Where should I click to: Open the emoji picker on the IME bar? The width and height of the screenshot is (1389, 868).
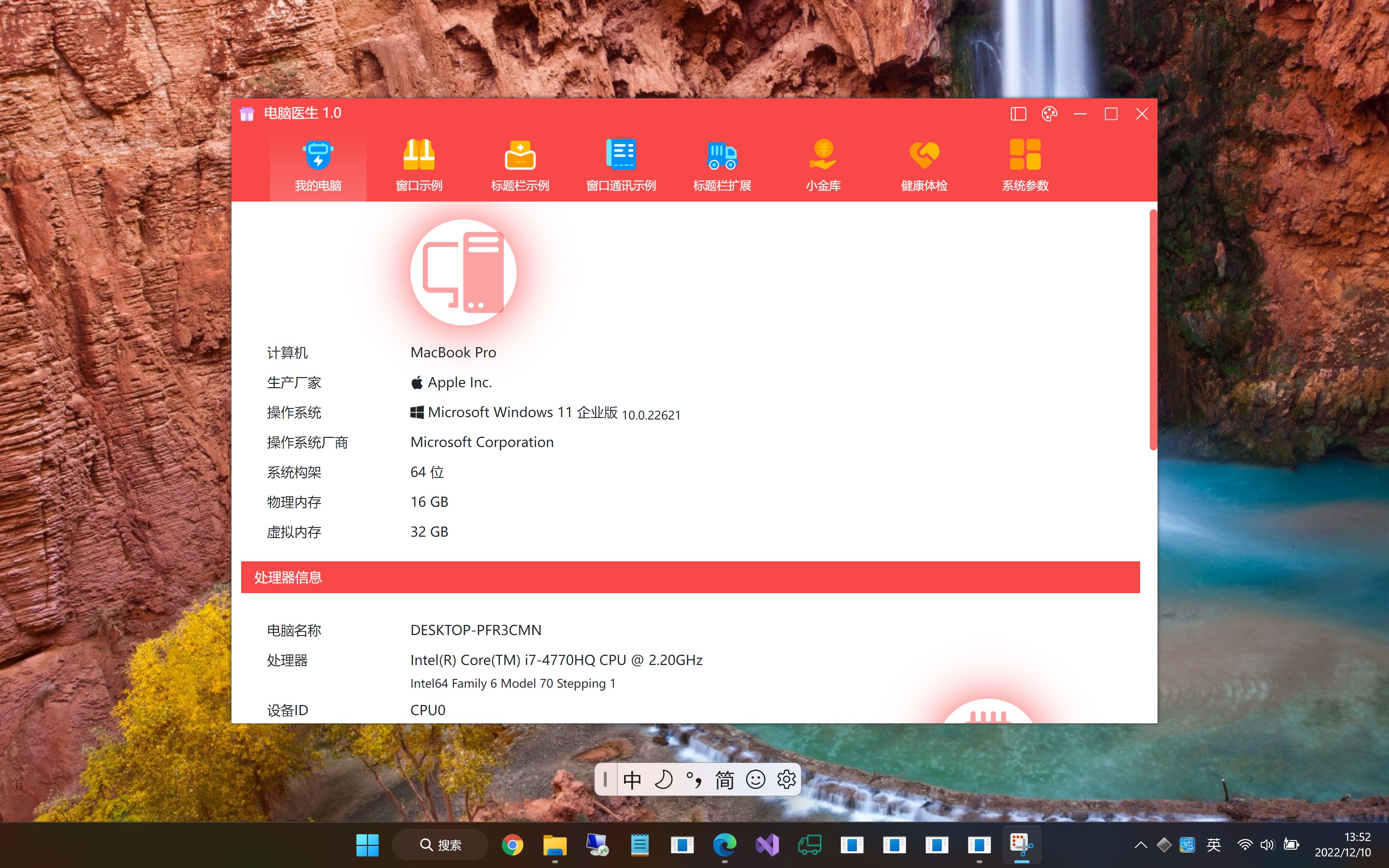(755, 780)
